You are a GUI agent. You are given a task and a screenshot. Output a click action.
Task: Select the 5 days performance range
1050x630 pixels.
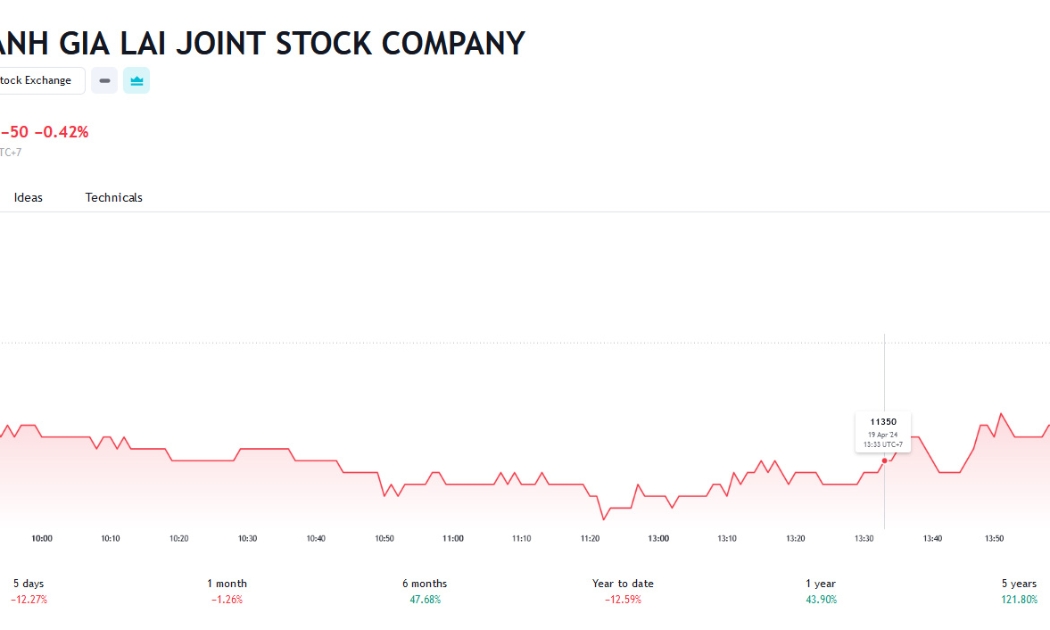click(29, 591)
